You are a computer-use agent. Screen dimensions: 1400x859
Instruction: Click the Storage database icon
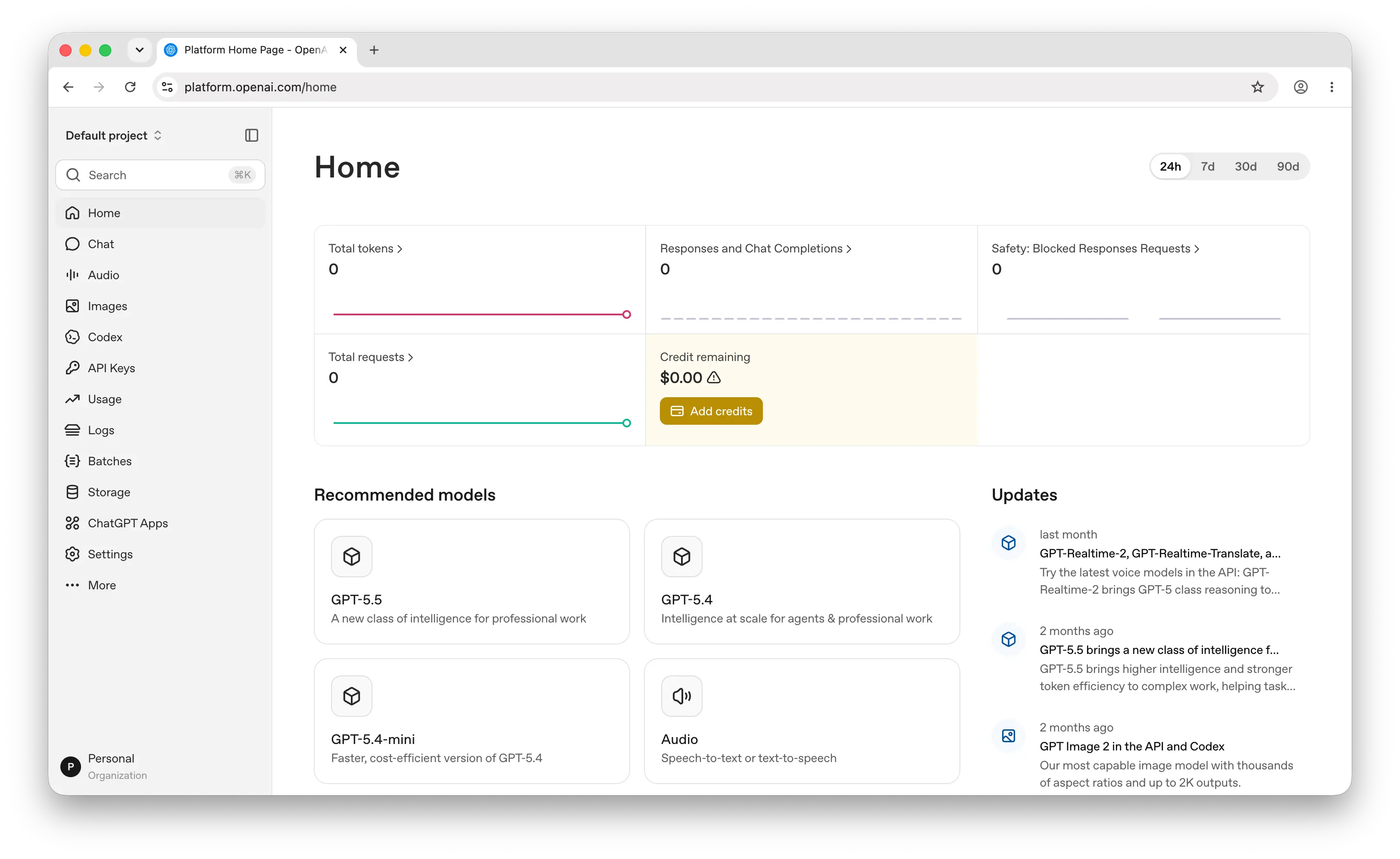(x=72, y=492)
